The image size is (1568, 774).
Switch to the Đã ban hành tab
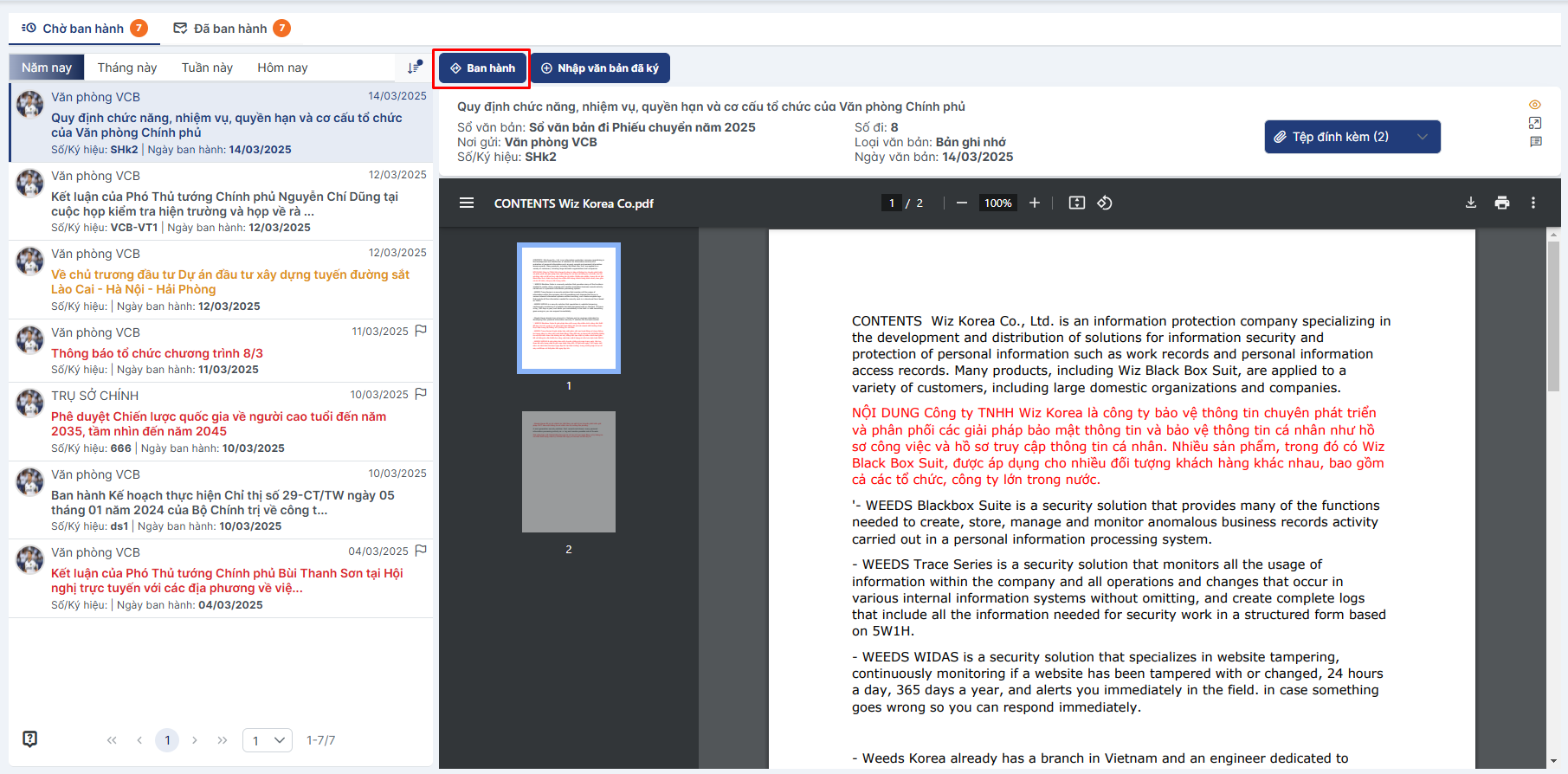click(x=231, y=29)
